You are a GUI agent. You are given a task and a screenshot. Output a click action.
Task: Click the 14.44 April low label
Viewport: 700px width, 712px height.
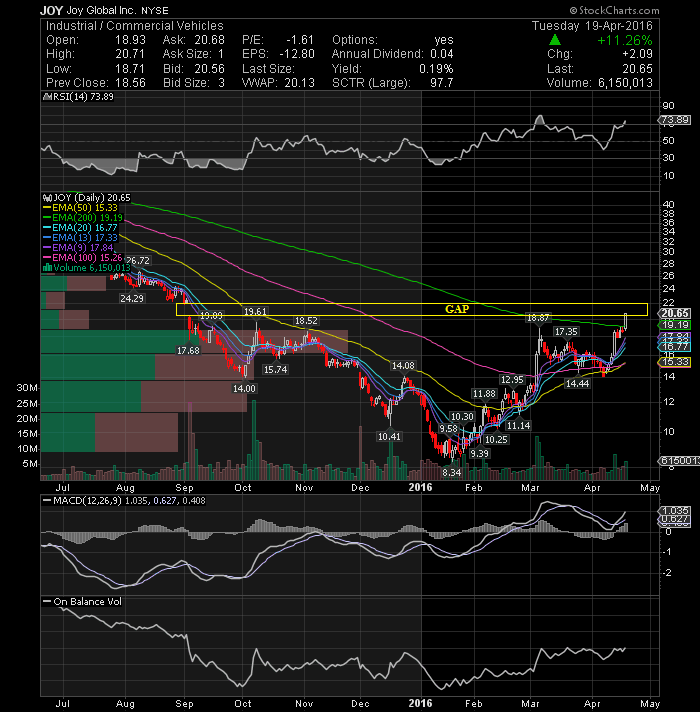(x=577, y=384)
